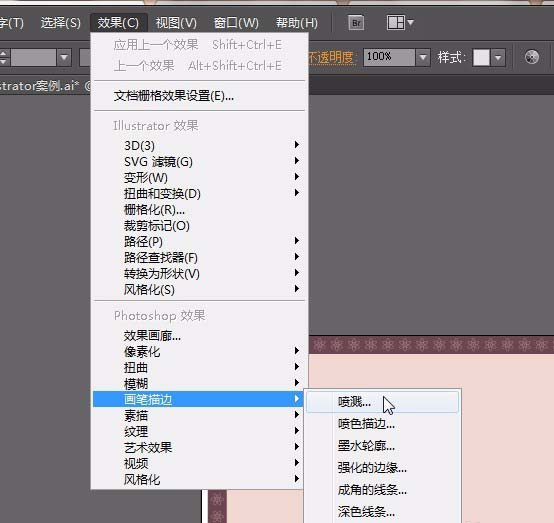
Task: Edit the 100% opacity field
Action: pos(389,57)
